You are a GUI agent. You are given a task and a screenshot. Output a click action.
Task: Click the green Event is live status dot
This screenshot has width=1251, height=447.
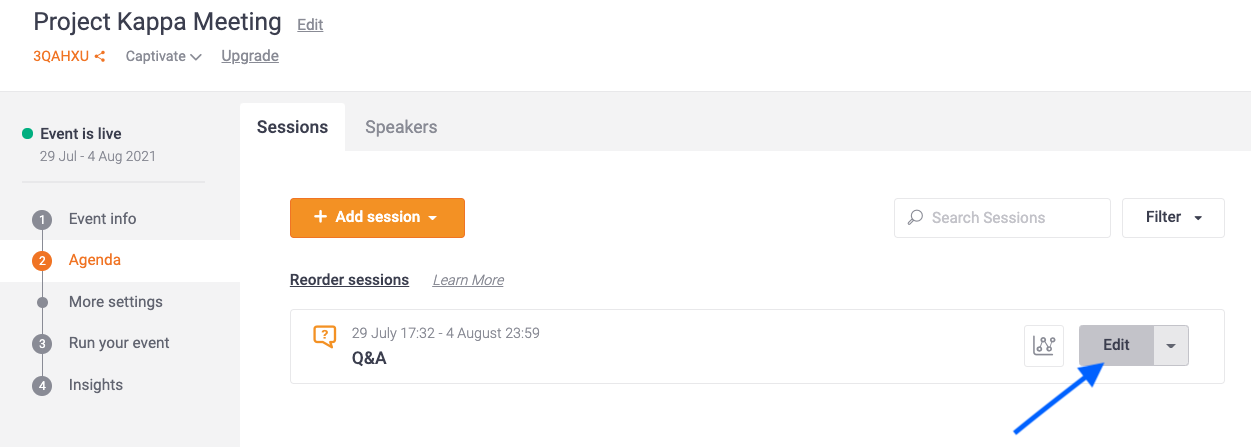click(28, 134)
